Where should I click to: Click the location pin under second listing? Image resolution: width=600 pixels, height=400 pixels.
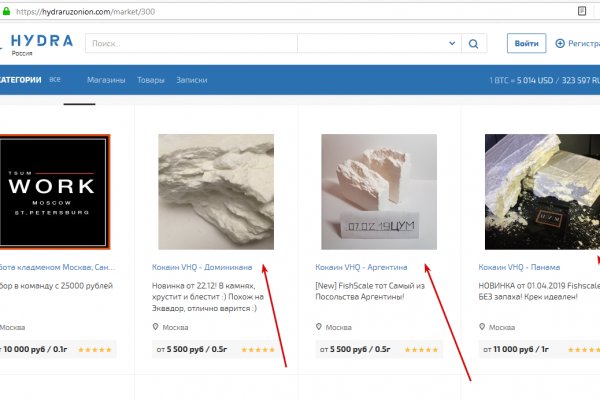click(x=157, y=327)
